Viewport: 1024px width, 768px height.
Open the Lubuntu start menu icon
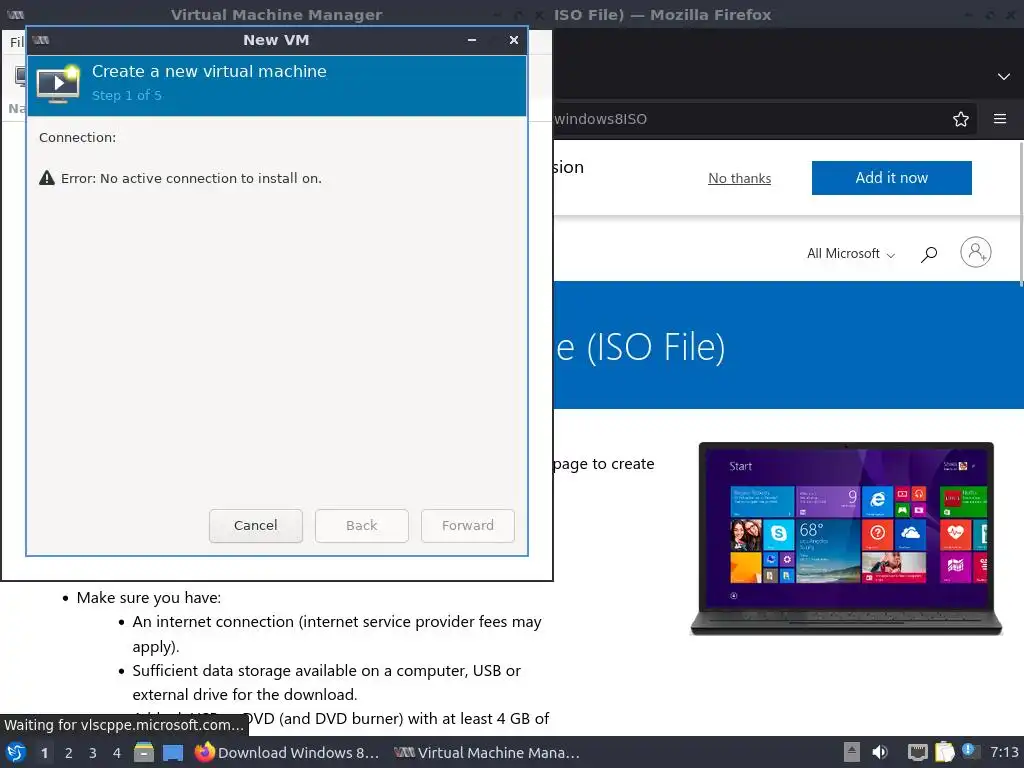(x=16, y=752)
